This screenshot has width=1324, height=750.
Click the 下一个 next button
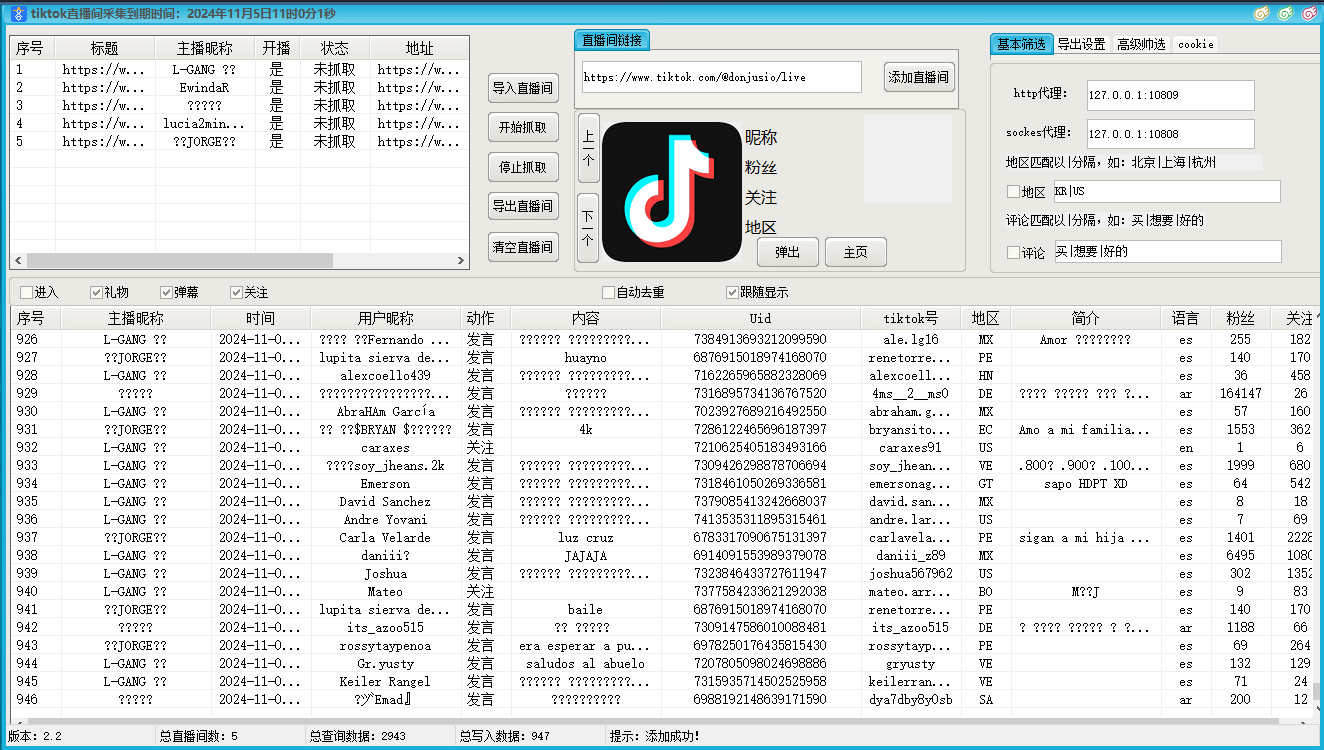coord(588,228)
